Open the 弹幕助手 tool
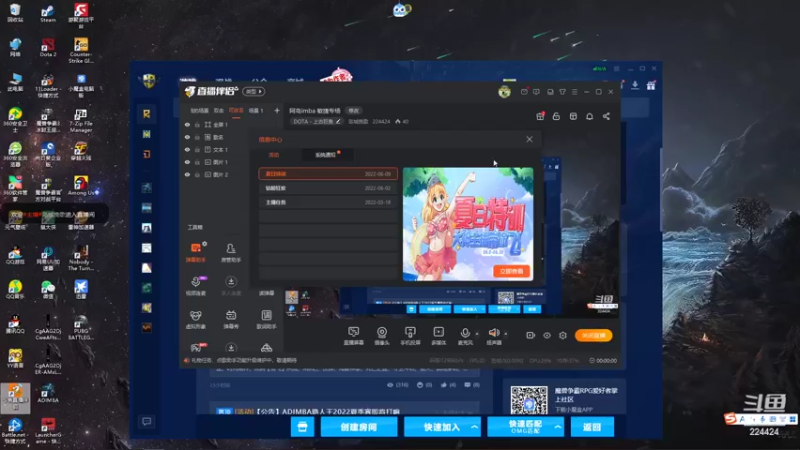 (x=195, y=252)
